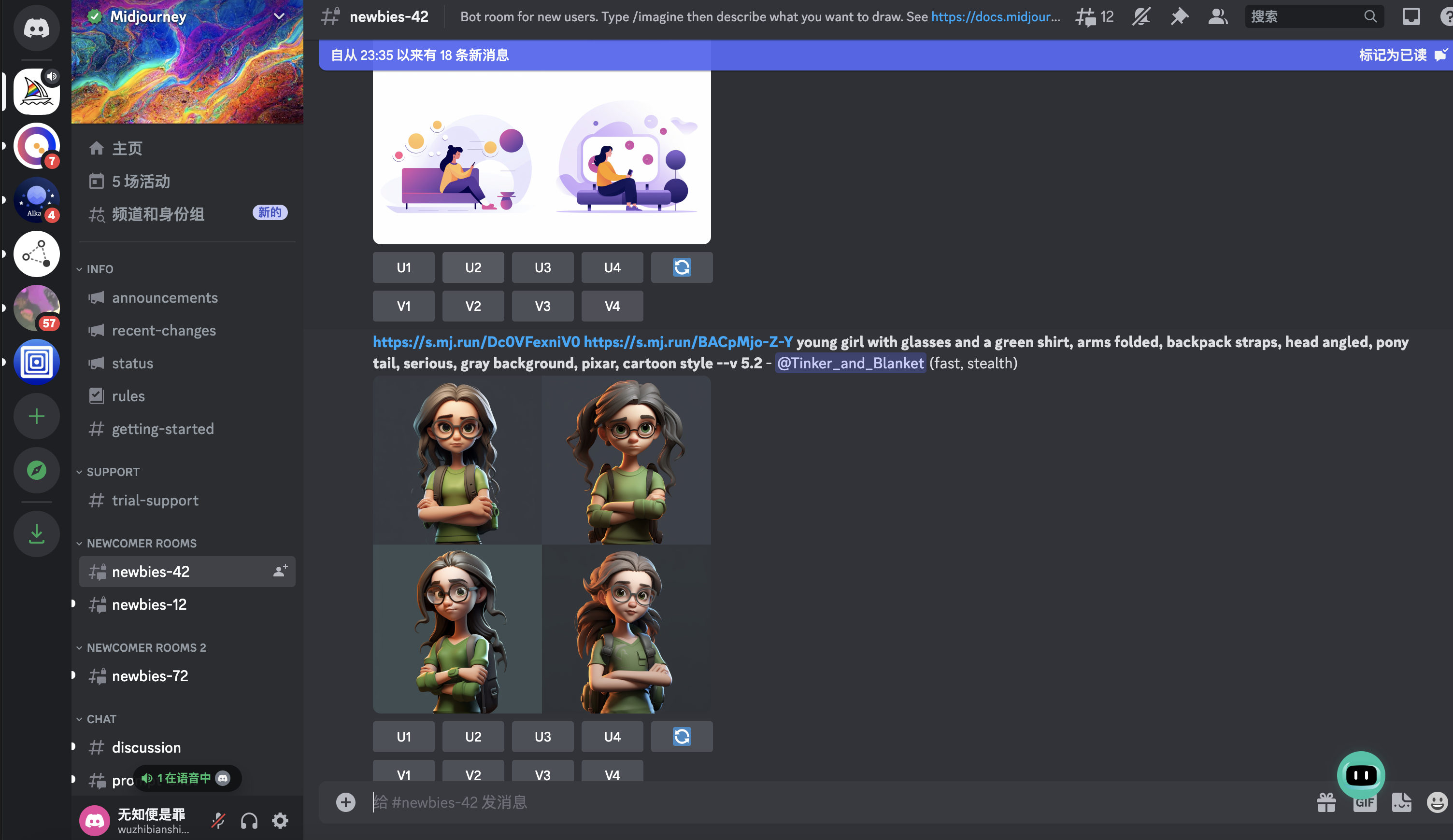Viewport: 1453px width, 840px height.
Task: Open the Alka server with 4 notifications
Action: (36, 200)
